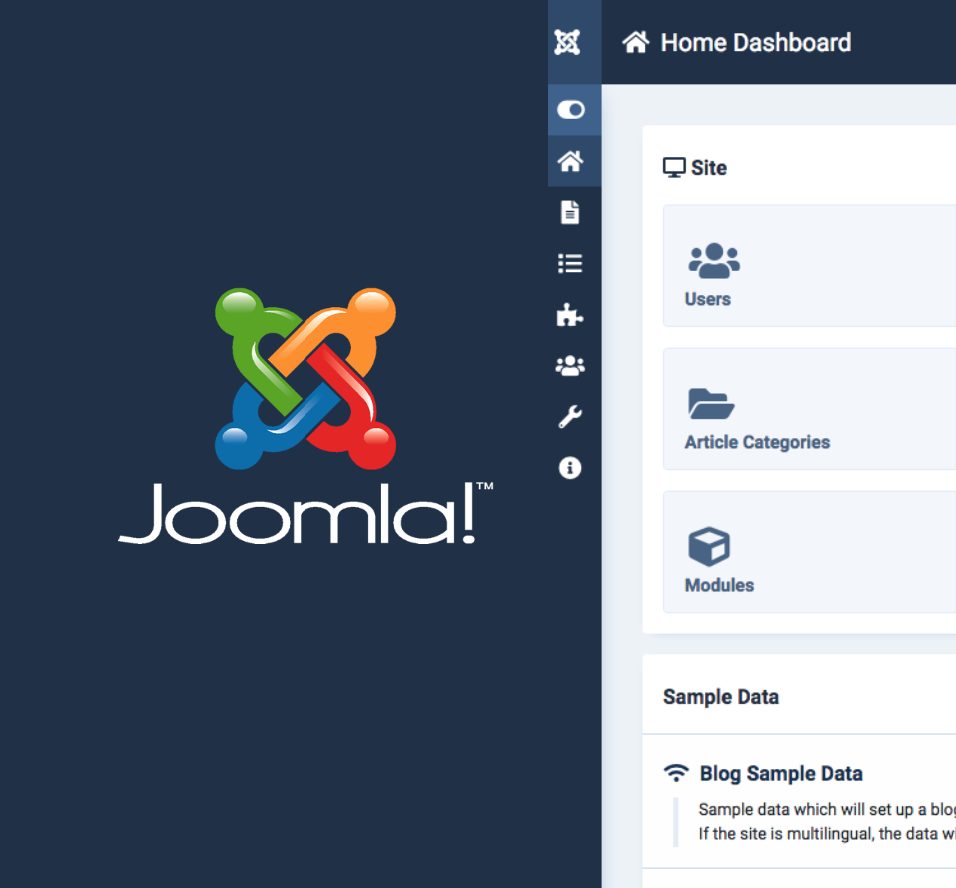
Task: Click the Joomla logo icon in sidebar
Action: [567, 42]
